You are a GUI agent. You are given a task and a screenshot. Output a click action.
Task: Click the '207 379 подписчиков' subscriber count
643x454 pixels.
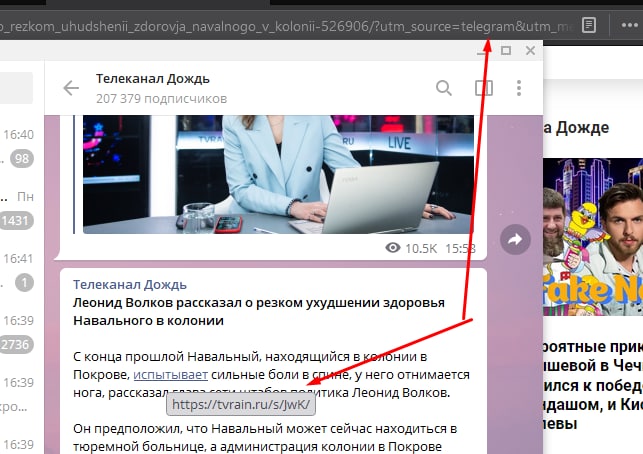coord(161,99)
